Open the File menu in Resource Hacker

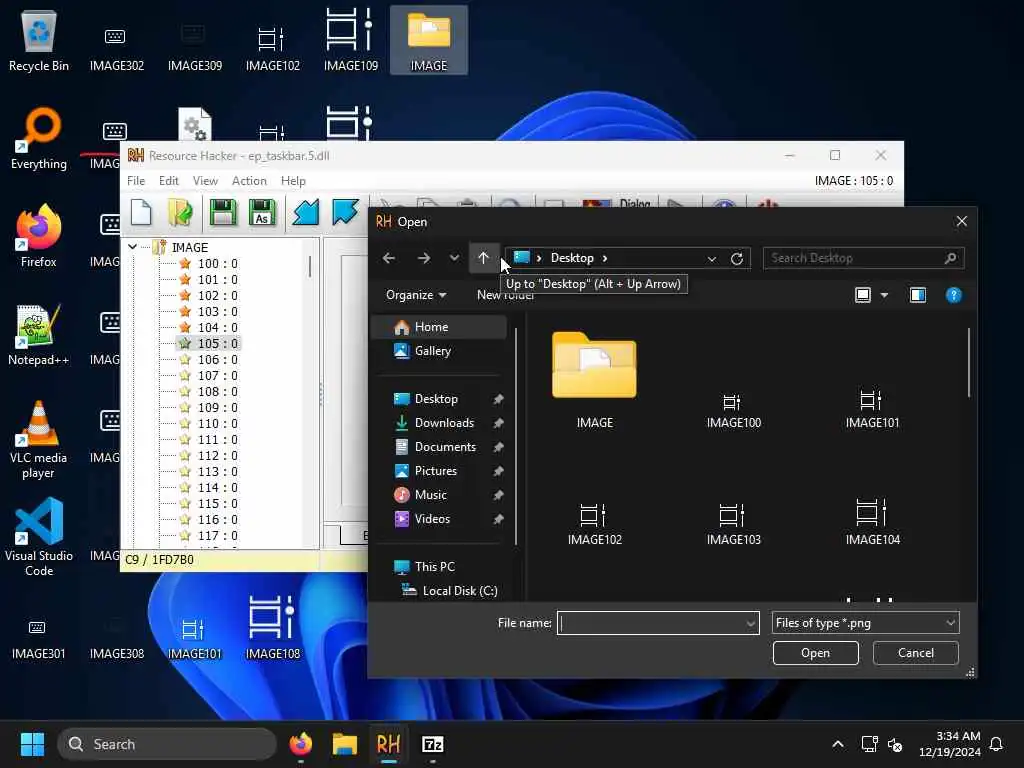[x=136, y=181]
